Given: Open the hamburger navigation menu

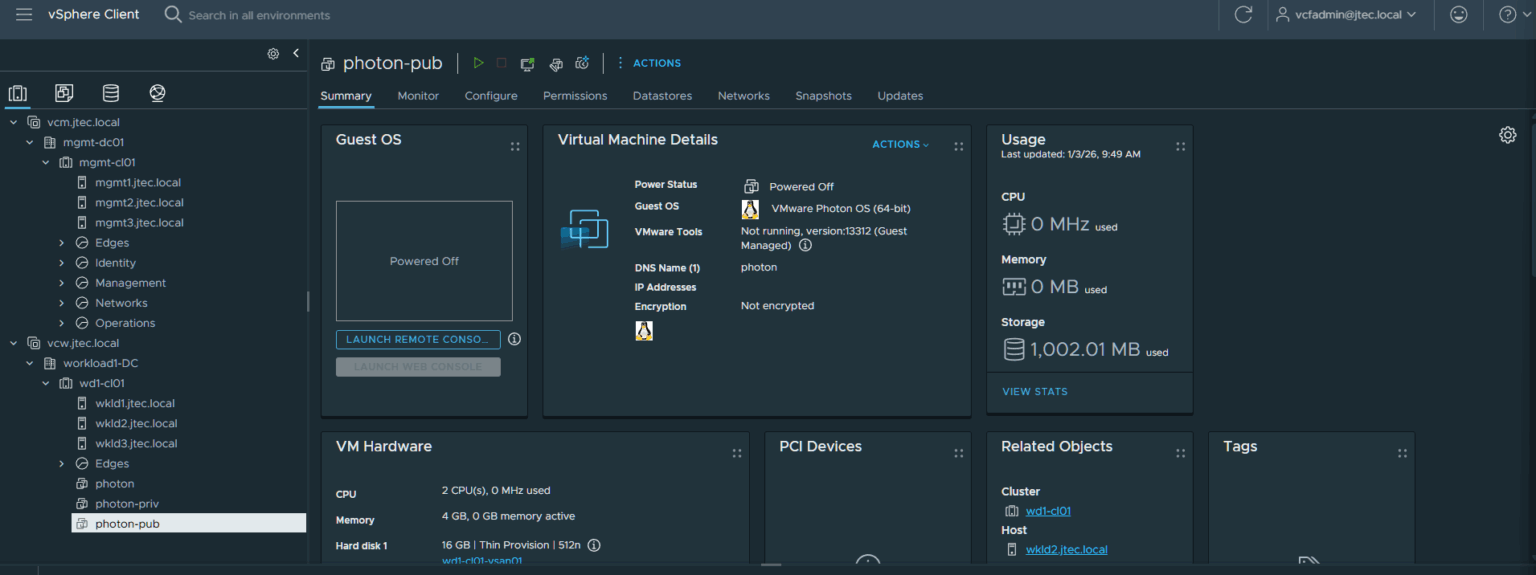Looking at the screenshot, I should point(24,15).
